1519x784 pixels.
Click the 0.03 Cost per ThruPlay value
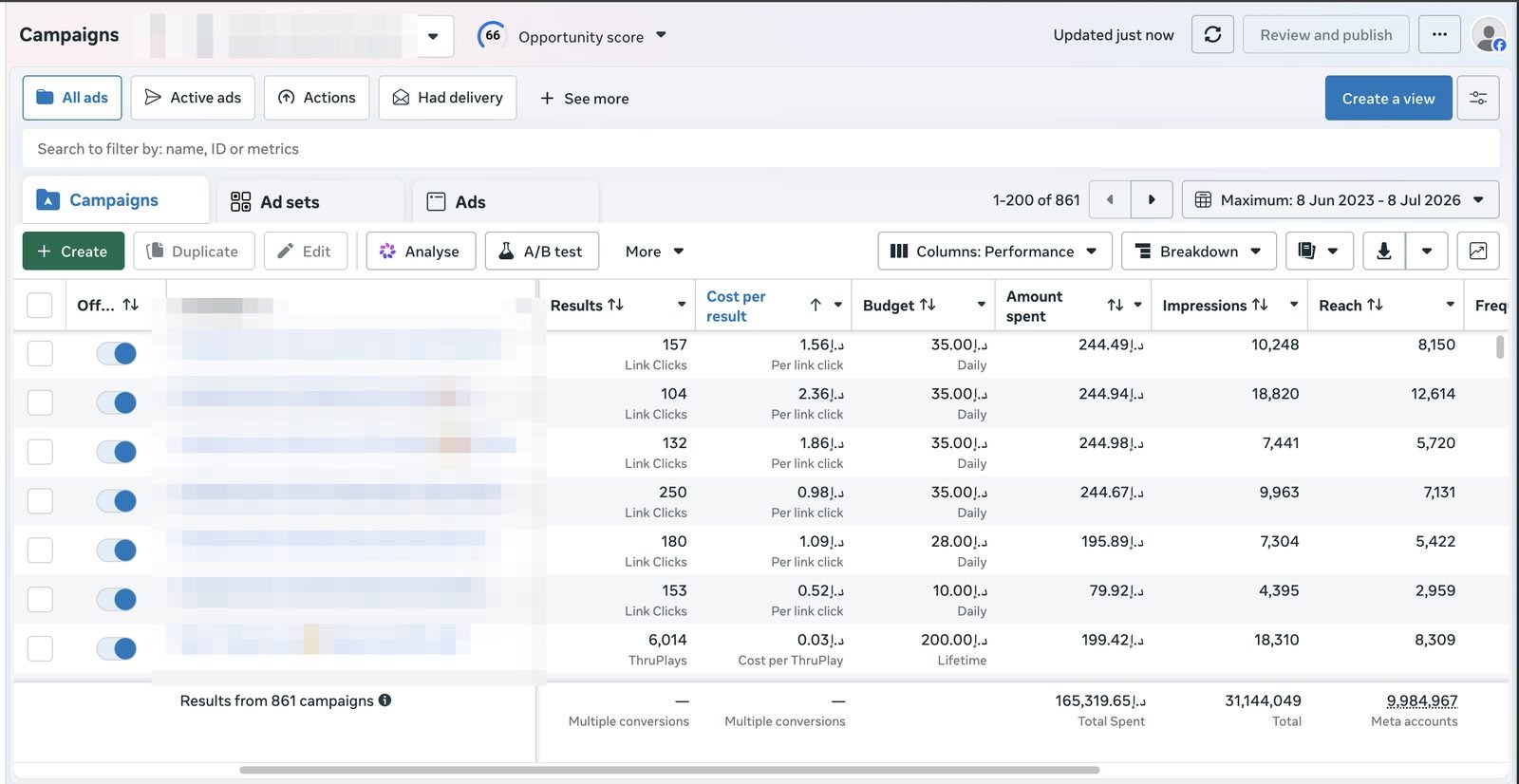[x=820, y=640]
